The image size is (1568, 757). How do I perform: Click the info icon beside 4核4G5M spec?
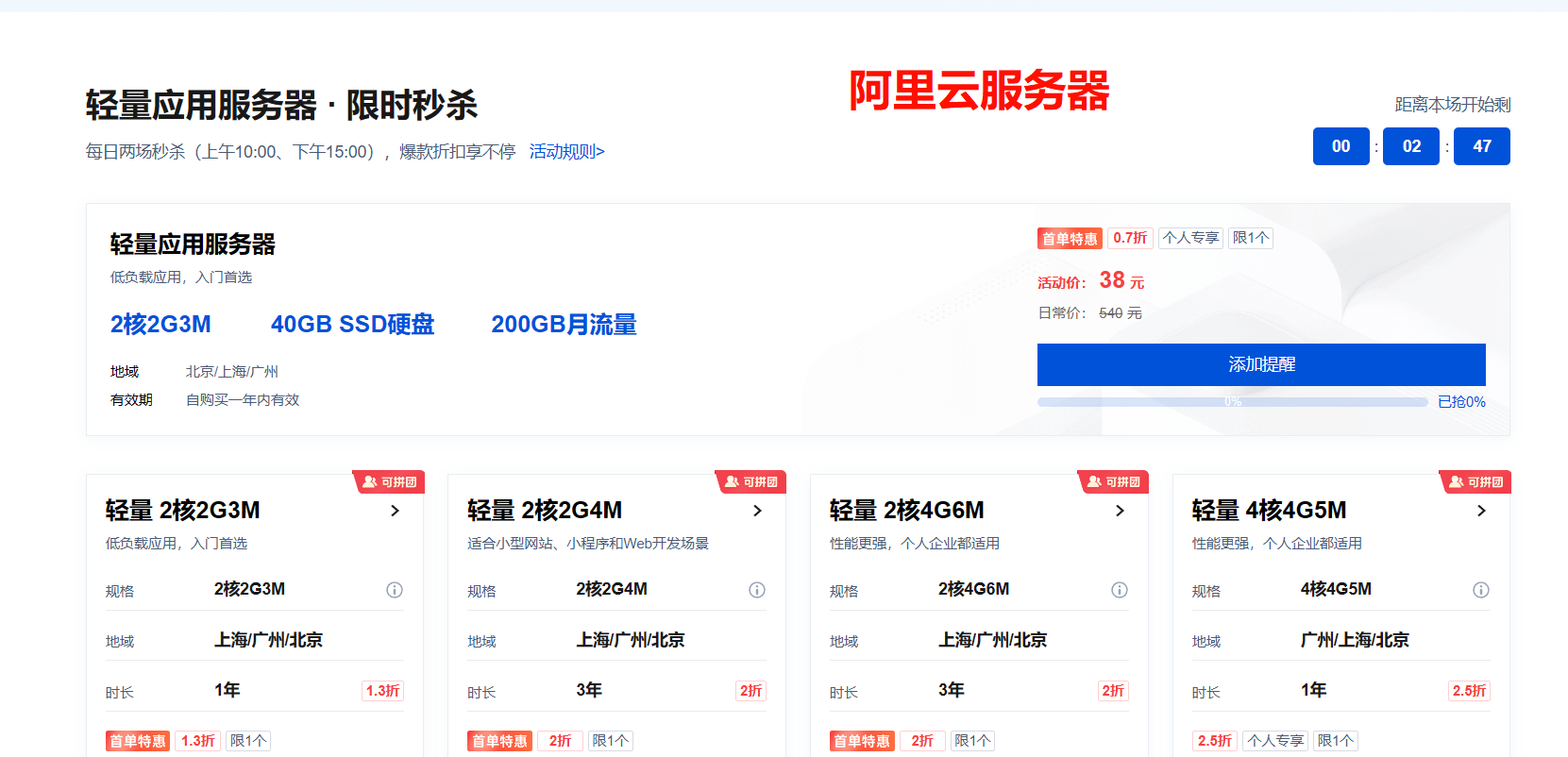click(x=1481, y=590)
